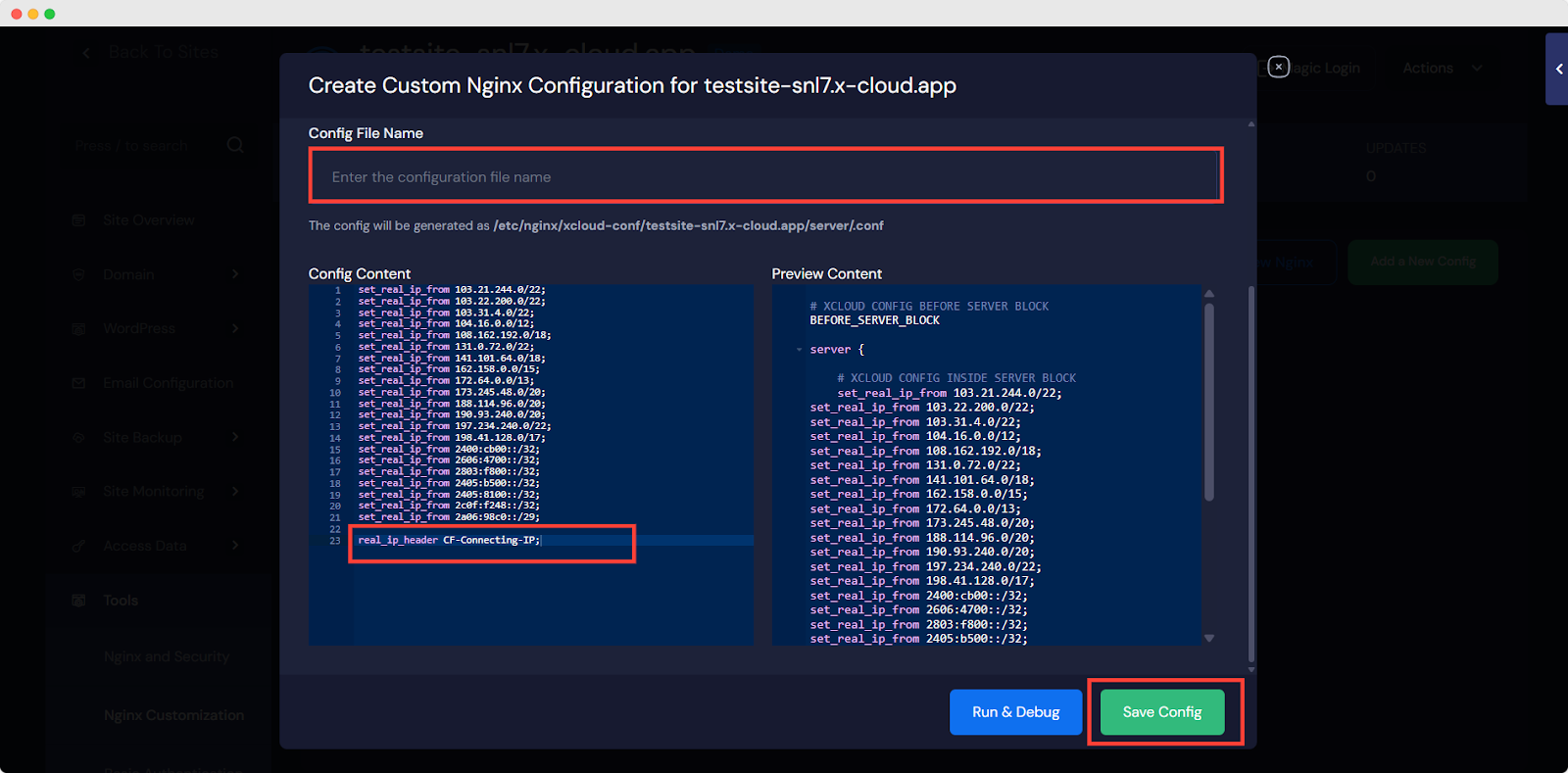The height and width of the screenshot is (773, 1568).
Task: Open Nginx Customization in the sidebar
Action: (174, 715)
